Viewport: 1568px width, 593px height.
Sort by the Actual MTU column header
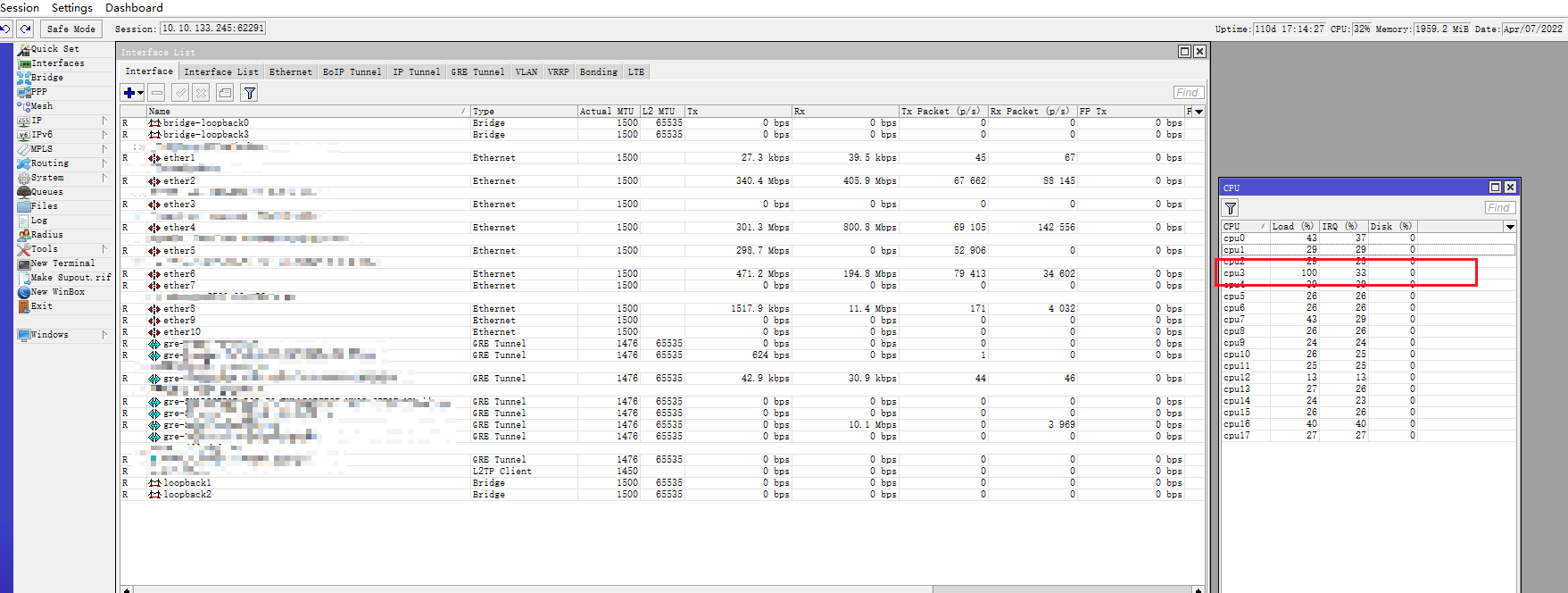[608, 112]
